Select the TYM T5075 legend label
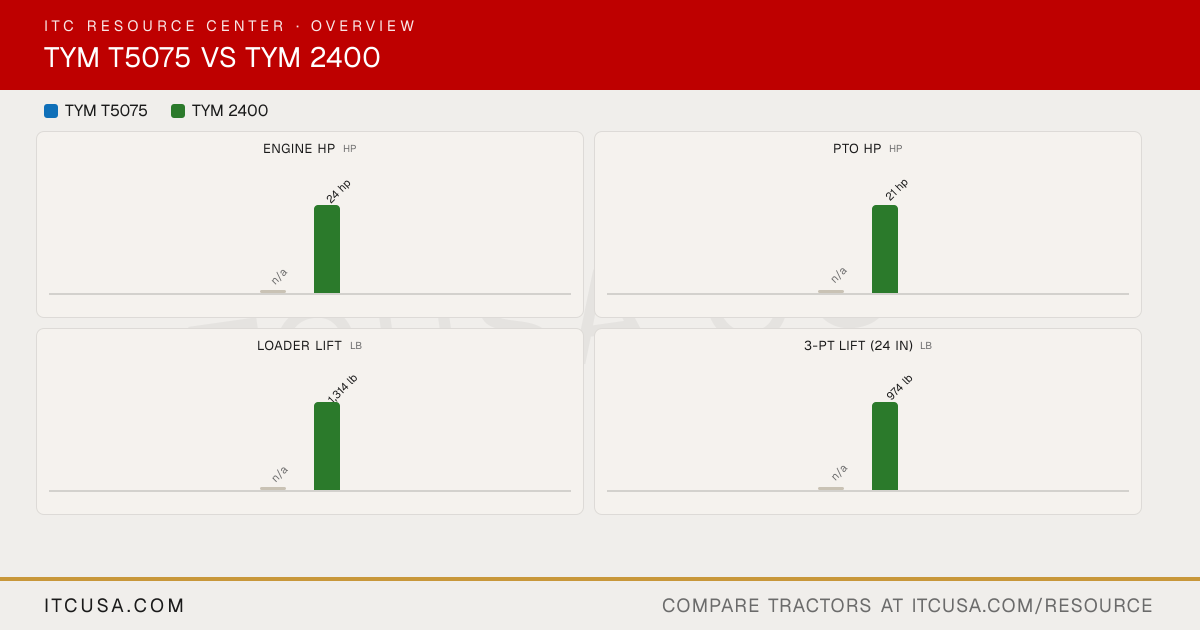This screenshot has width=1200, height=630. tap(106, 111)
